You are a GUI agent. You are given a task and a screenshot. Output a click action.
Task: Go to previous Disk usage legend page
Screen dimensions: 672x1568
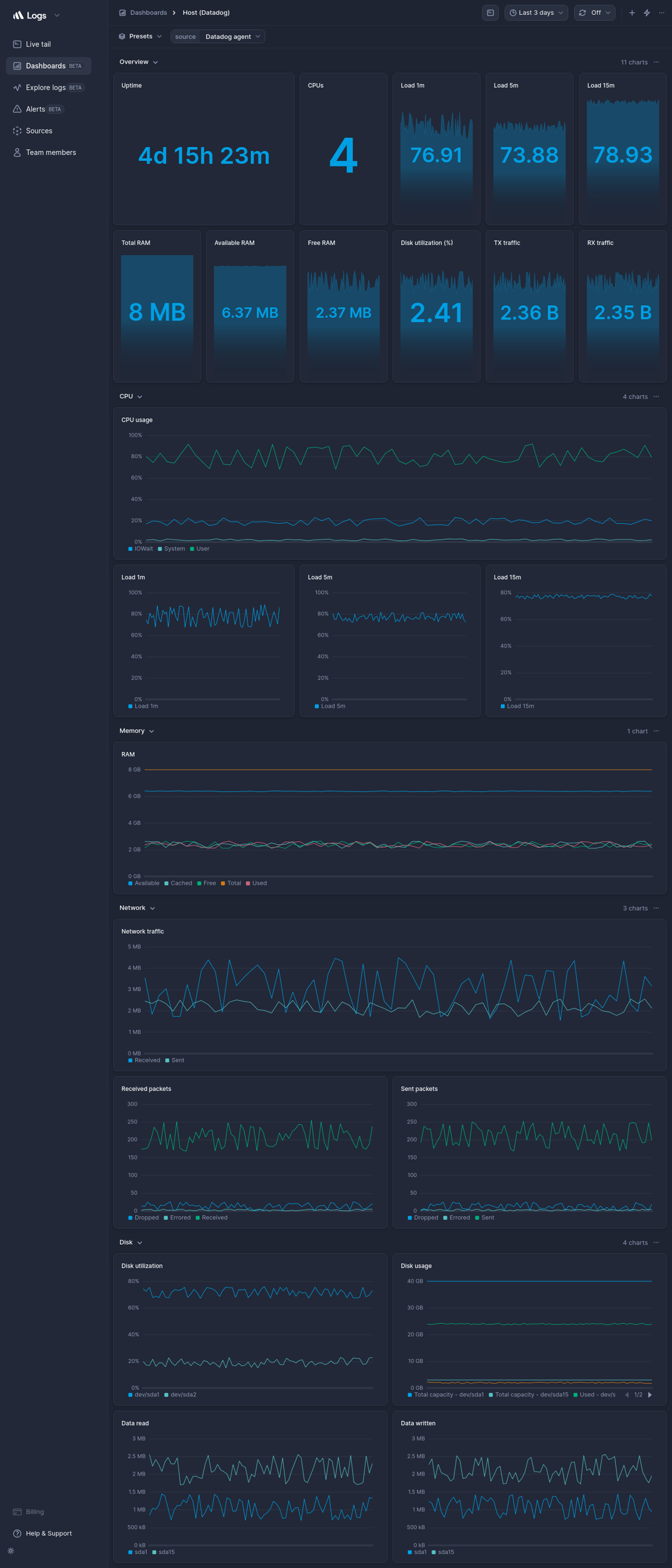pos(627,1394)
